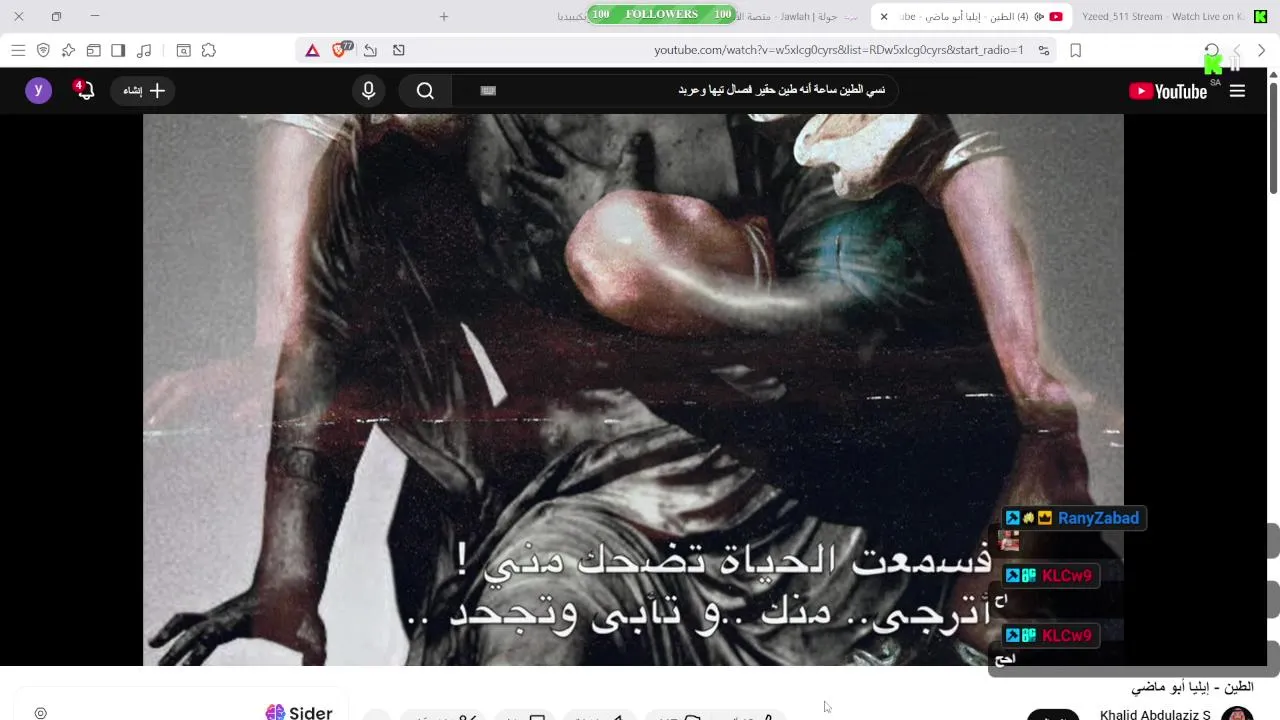Viewport: 1280px width, 720px height.
Task: Click the Brave Rewards triangle icon
Action: tap(313, 50)
